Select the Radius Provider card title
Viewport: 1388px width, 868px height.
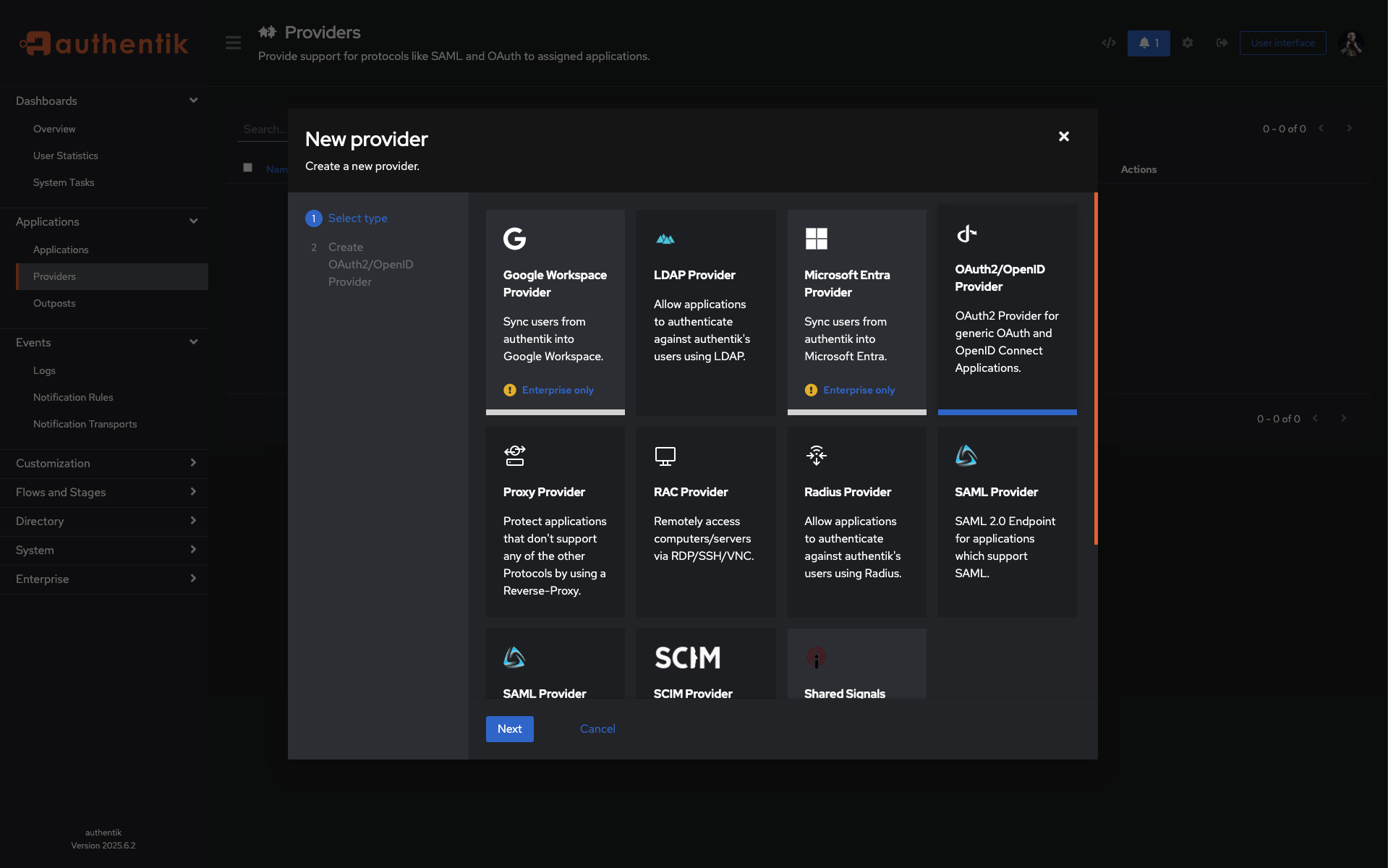pos(848,492)
